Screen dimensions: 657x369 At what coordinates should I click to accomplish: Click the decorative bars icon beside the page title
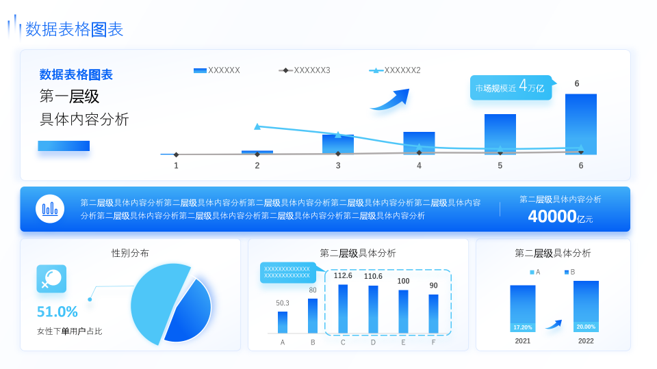tap(14, 28)
